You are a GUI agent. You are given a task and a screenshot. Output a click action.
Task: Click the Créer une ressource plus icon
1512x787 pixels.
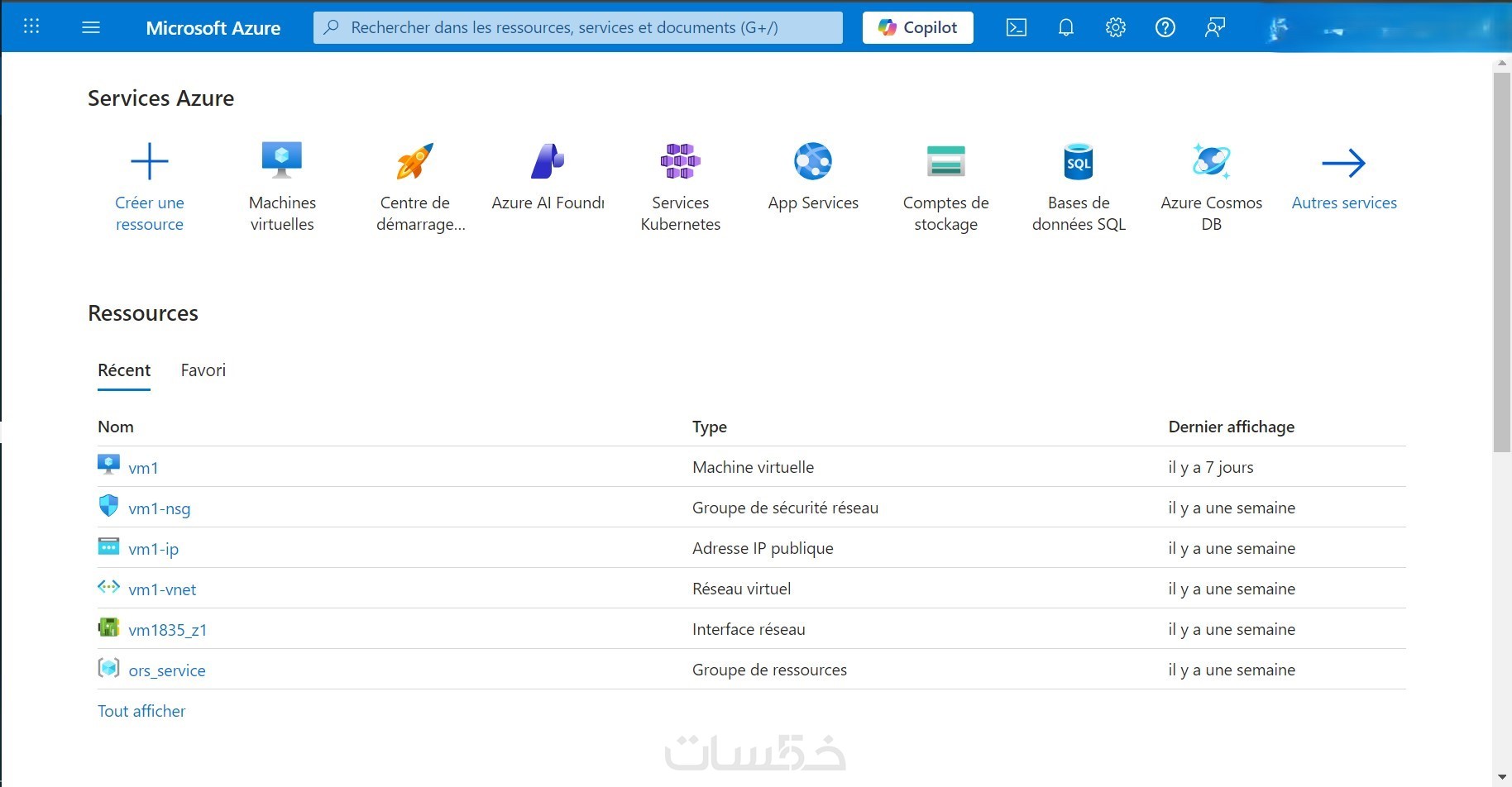click(150, 161)
